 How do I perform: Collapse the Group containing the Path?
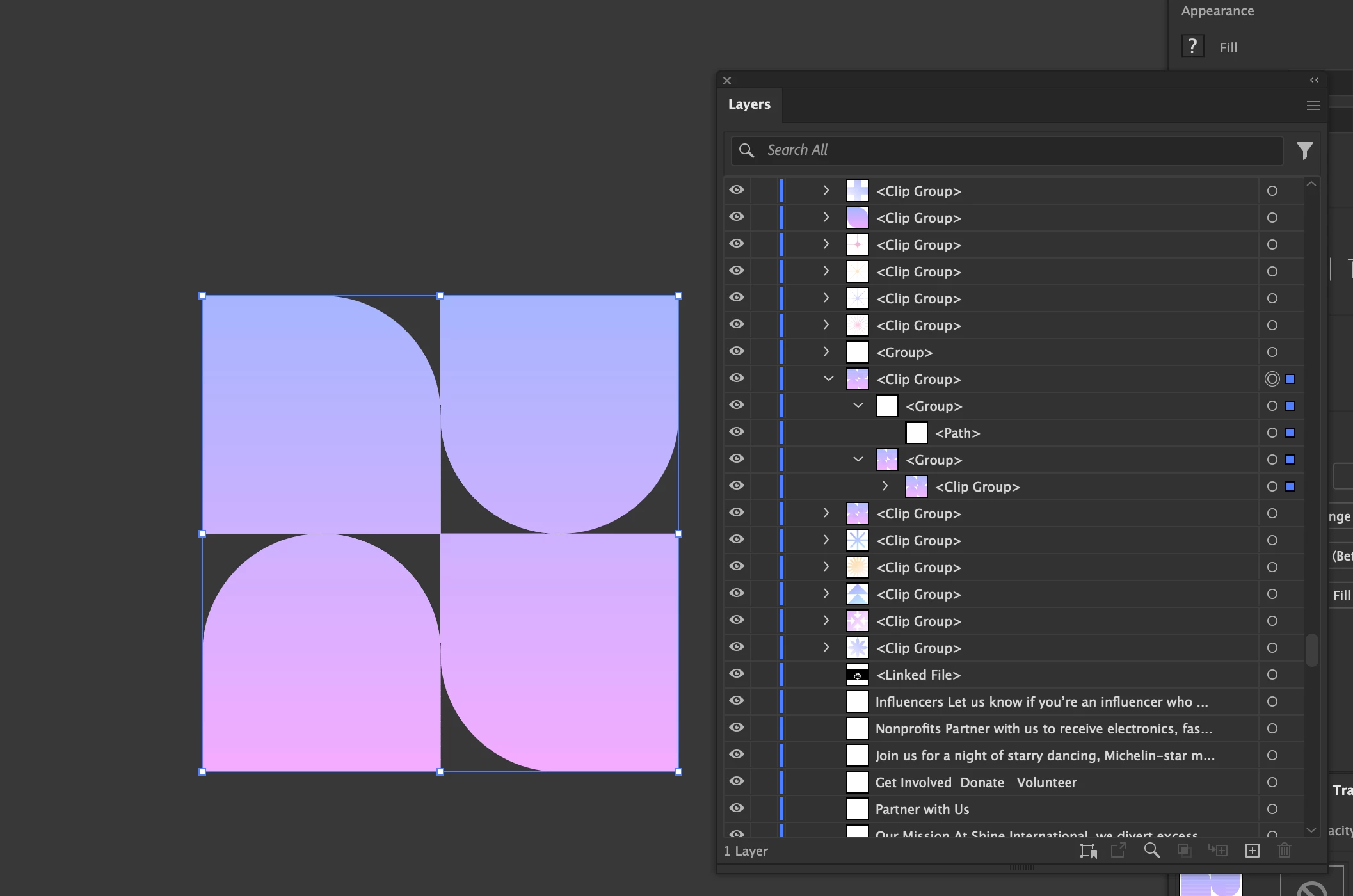(x=858, y=406)
